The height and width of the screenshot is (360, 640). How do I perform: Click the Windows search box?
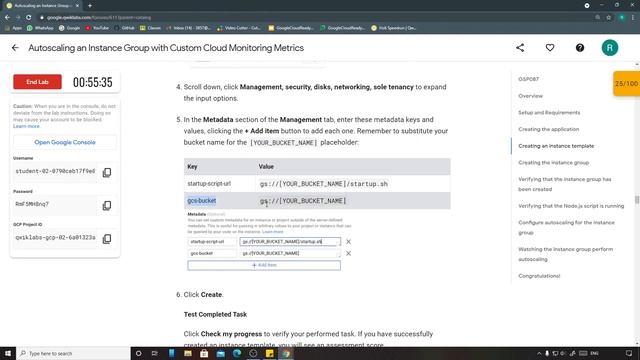73,353
